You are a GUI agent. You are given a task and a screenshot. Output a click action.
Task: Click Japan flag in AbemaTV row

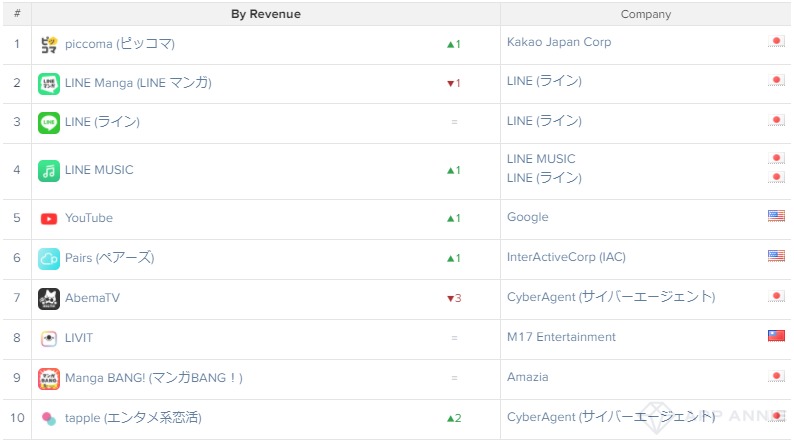[776, 296]
